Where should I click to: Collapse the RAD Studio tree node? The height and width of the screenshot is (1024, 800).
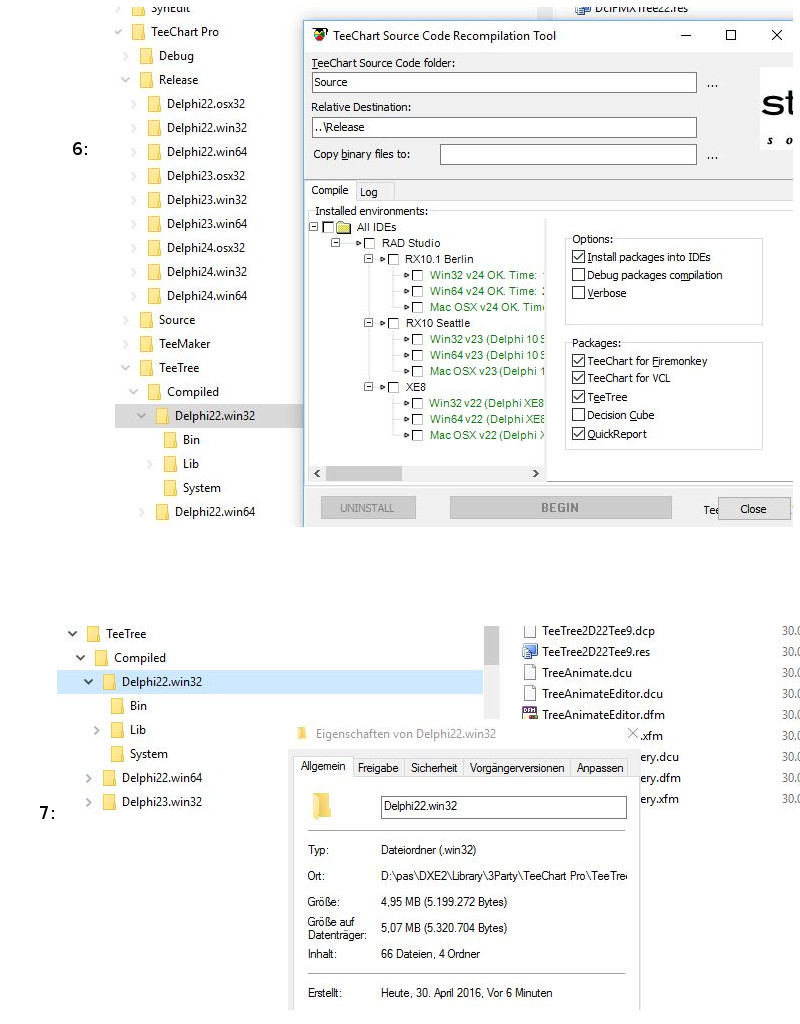click(x=336, y=243)
